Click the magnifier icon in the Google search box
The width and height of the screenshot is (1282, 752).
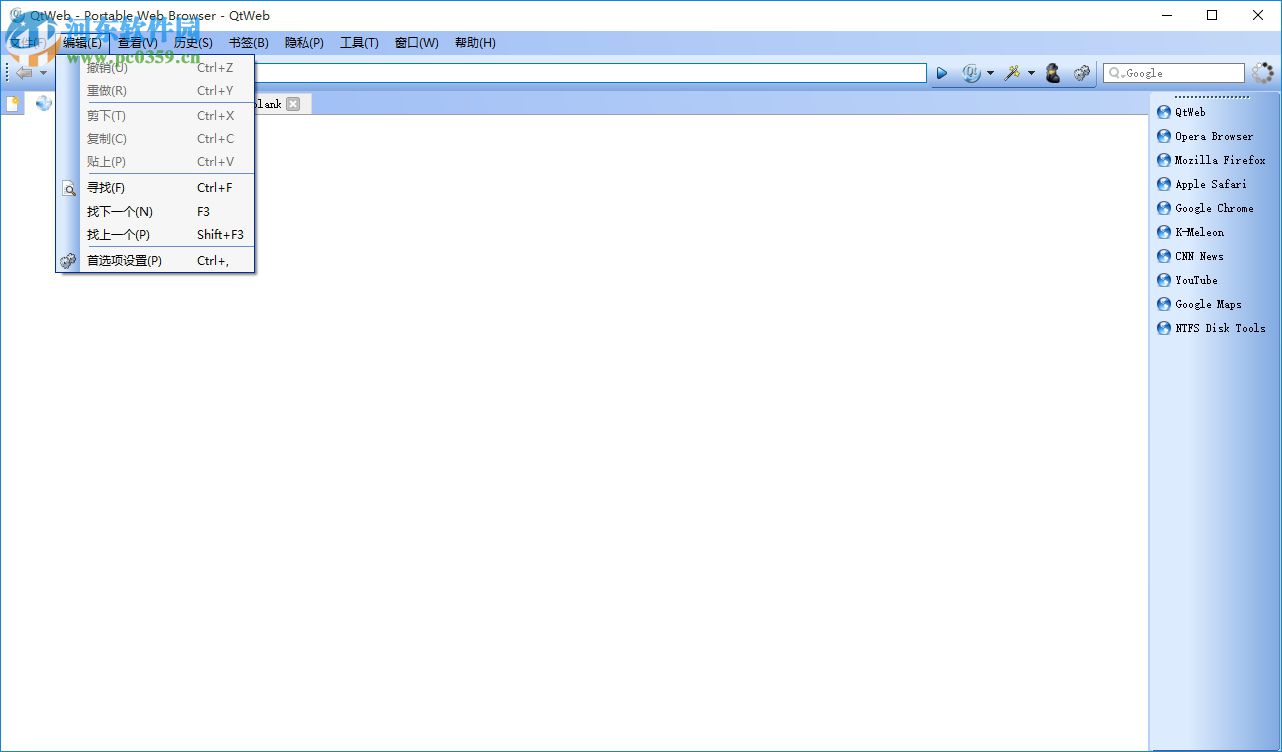(x=1115, y=73)
